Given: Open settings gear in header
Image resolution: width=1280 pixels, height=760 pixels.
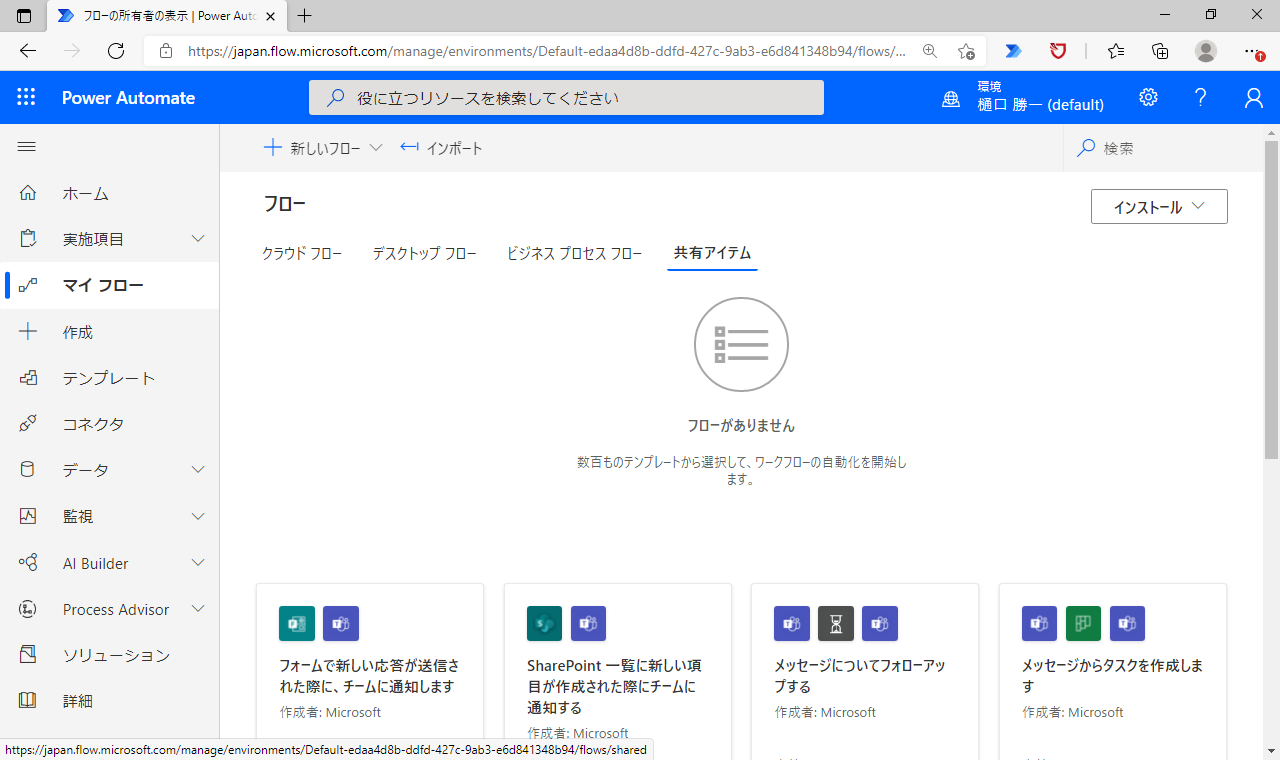Looking at the screenshot, I should pyautogui.click(x=1148, y=97).
